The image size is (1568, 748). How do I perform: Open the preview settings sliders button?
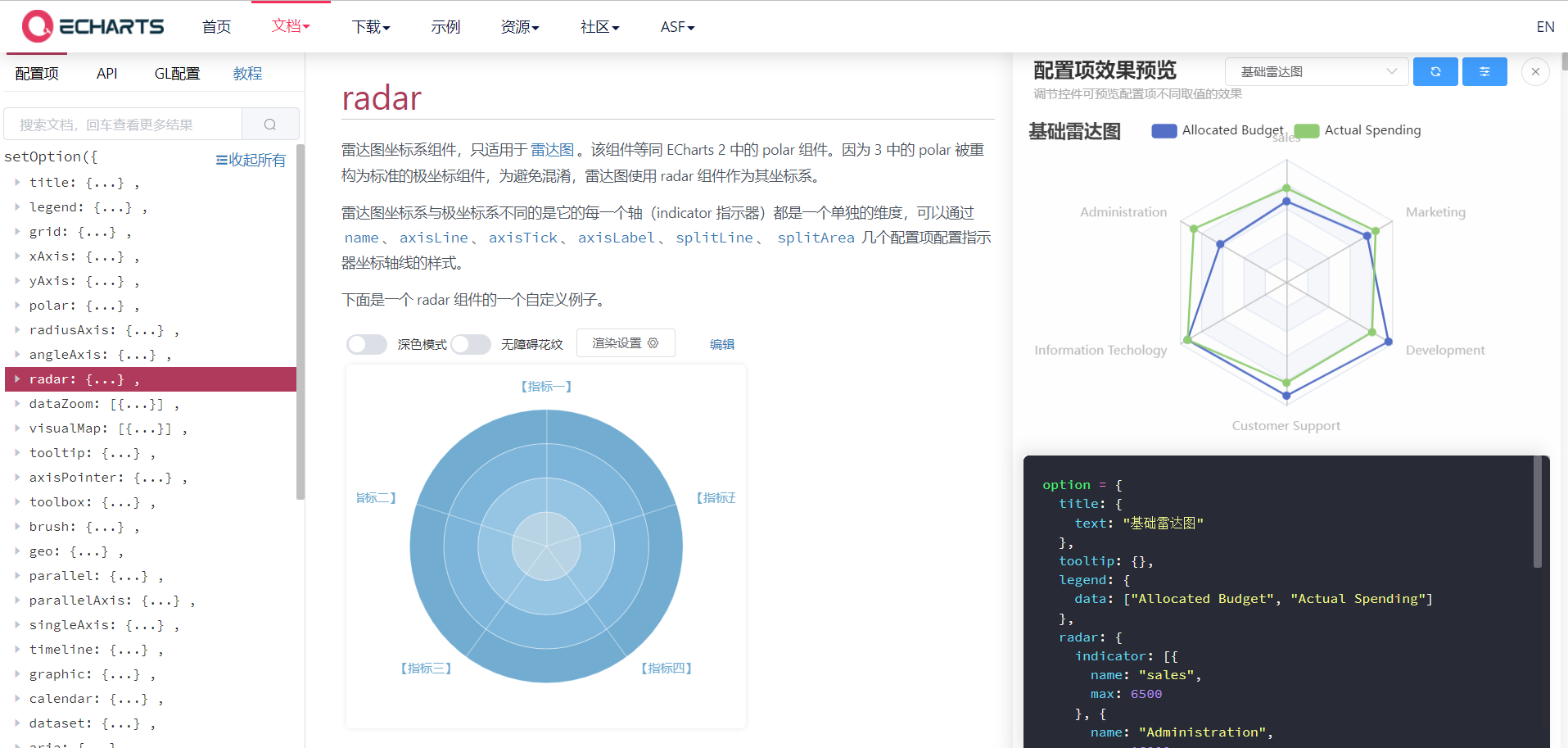coord(1484,72)
